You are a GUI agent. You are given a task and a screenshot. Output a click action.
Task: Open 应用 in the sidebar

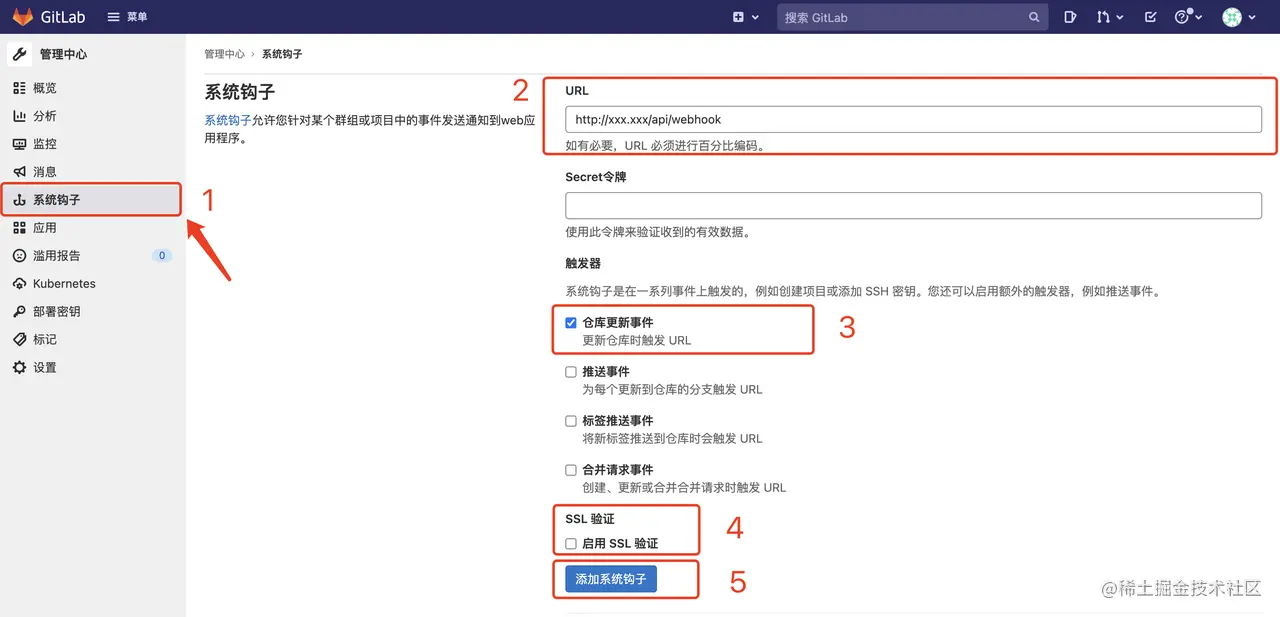tap(93, 228)
